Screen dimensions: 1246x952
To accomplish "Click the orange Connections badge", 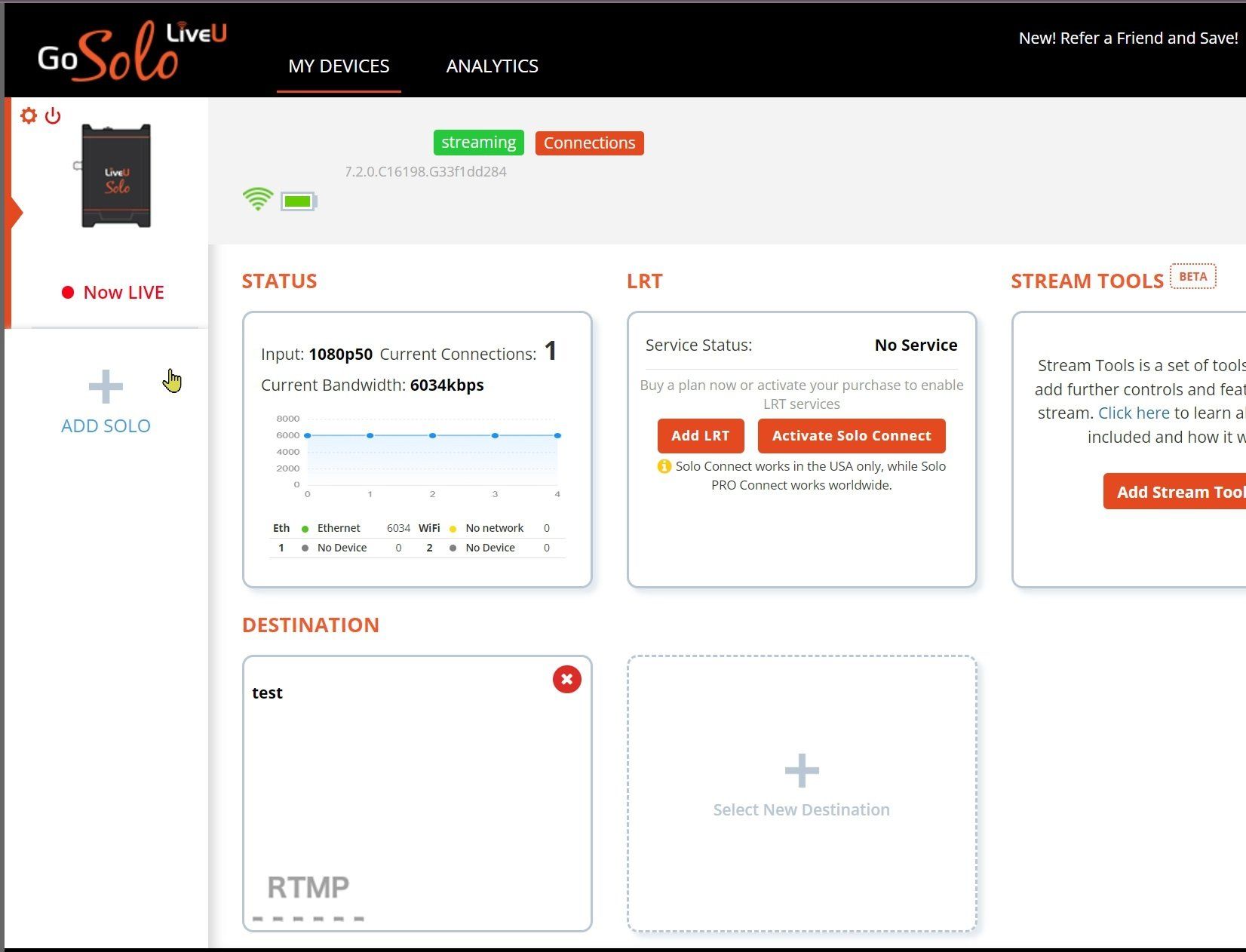I will click(x=589, y=143).
